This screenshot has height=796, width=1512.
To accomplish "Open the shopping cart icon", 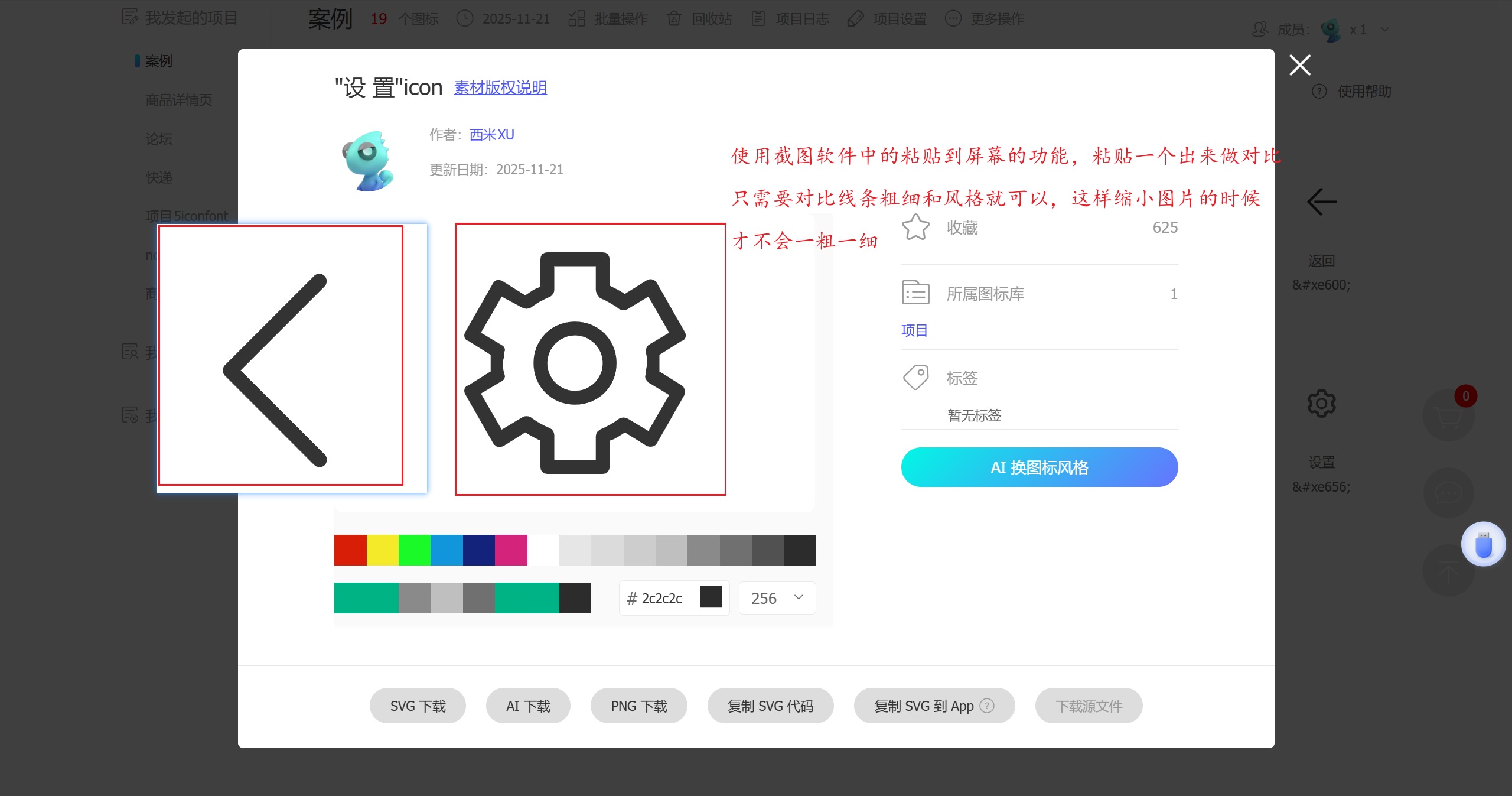I will tap(1448, 417).
